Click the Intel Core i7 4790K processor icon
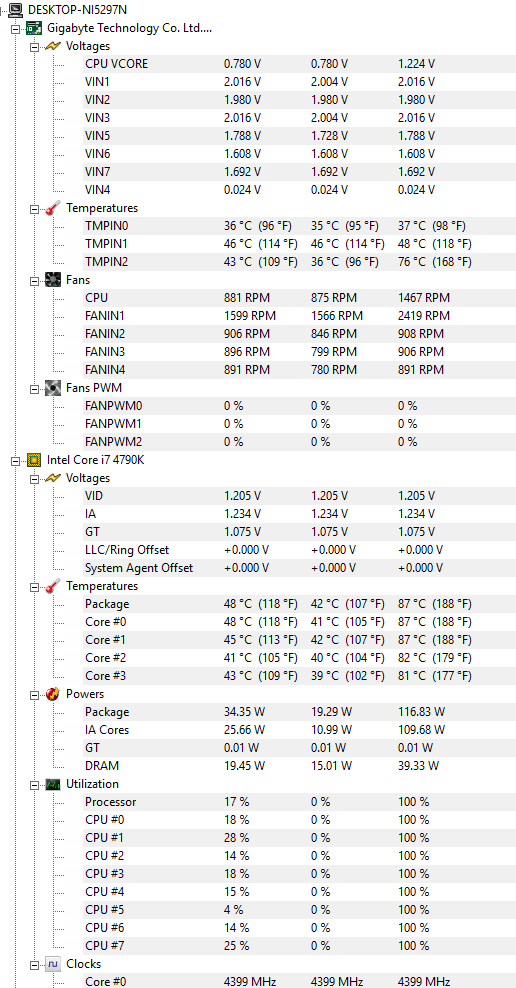Screen dimensions: 516x988 pos(34,460)
